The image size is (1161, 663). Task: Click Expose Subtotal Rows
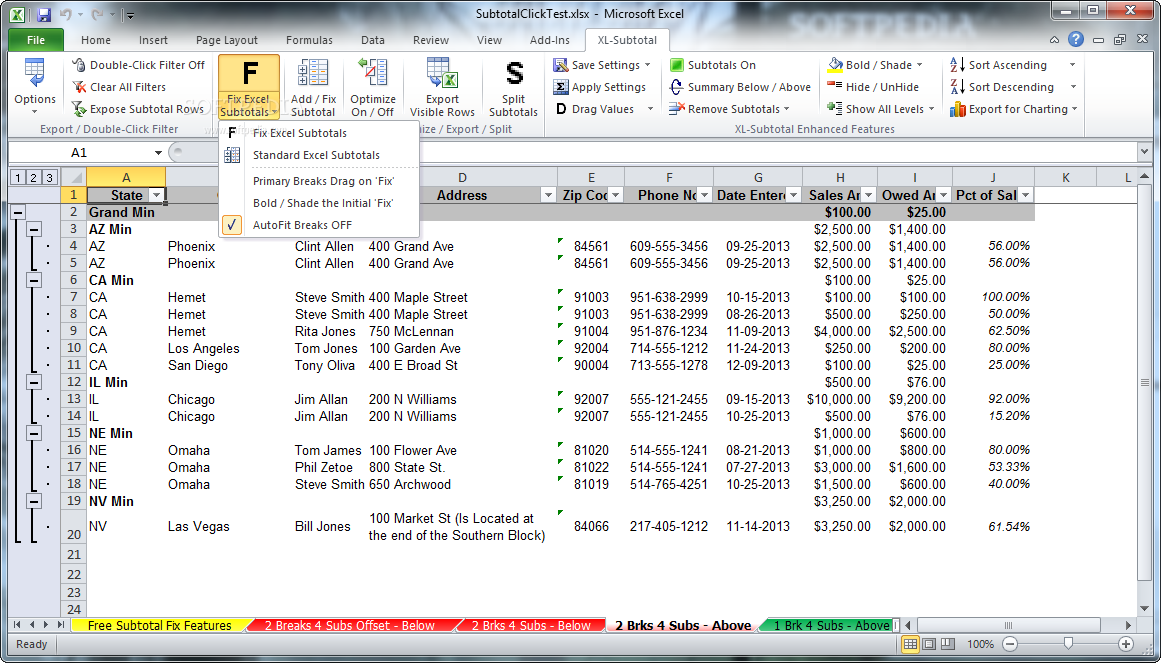(138, 110)
